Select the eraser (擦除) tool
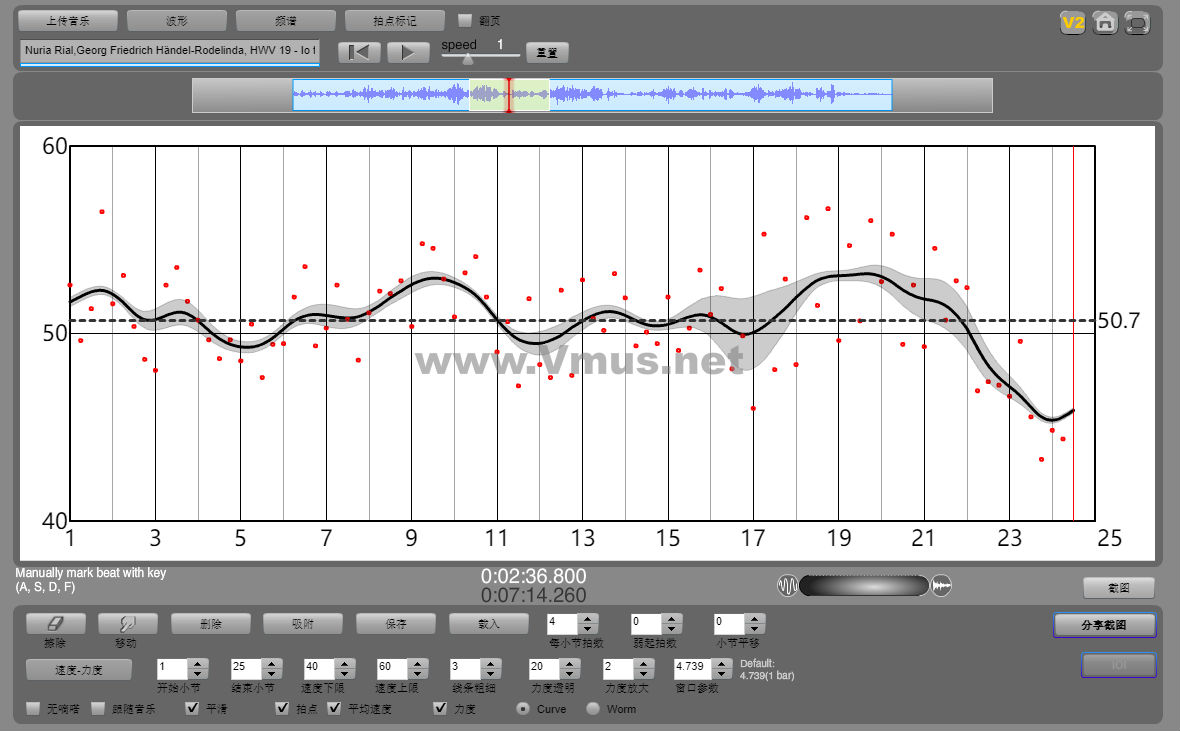Screen dimensions: 1180x731 tap(54, 623)
